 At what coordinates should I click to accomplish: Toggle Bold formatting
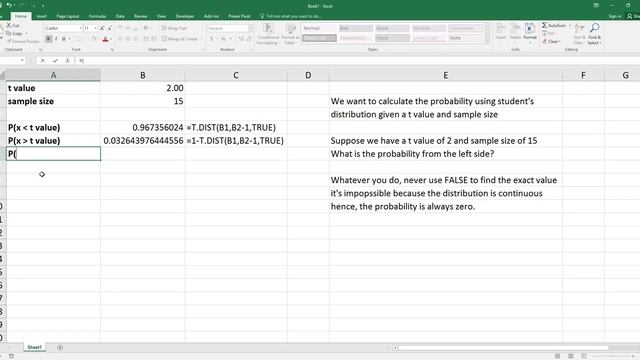coord(49,39)
